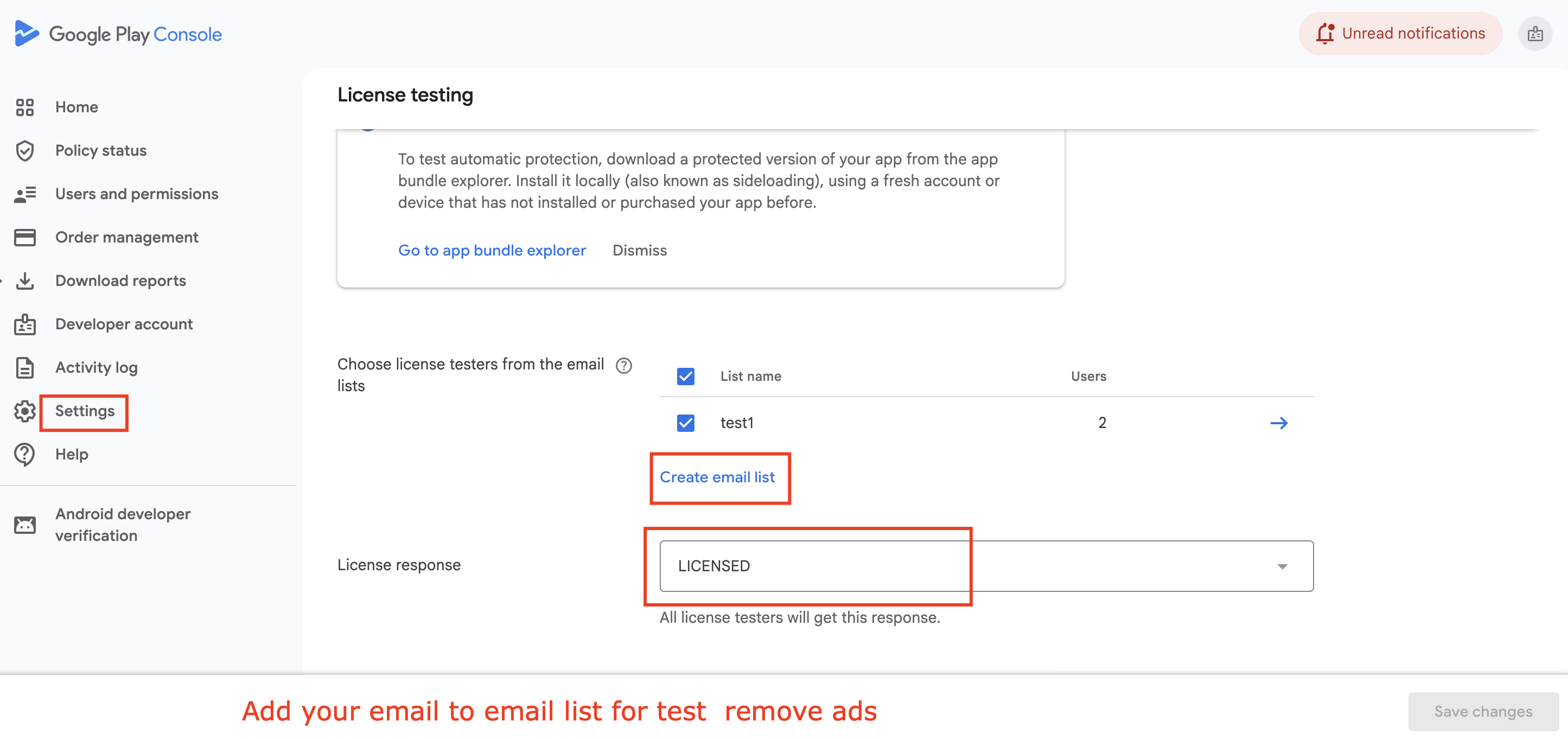
Task: Open Users and permissions menu item
Action: tap(136, 194)
